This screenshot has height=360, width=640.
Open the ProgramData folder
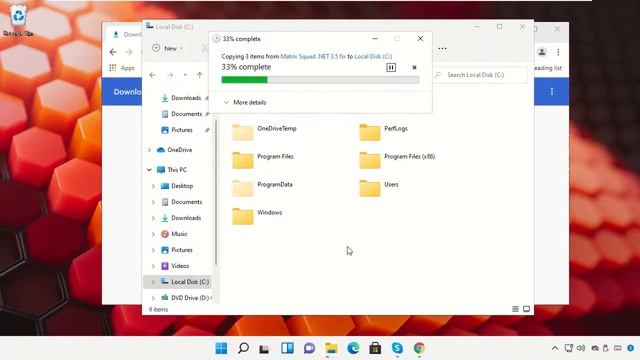click(x=262, y=188)
